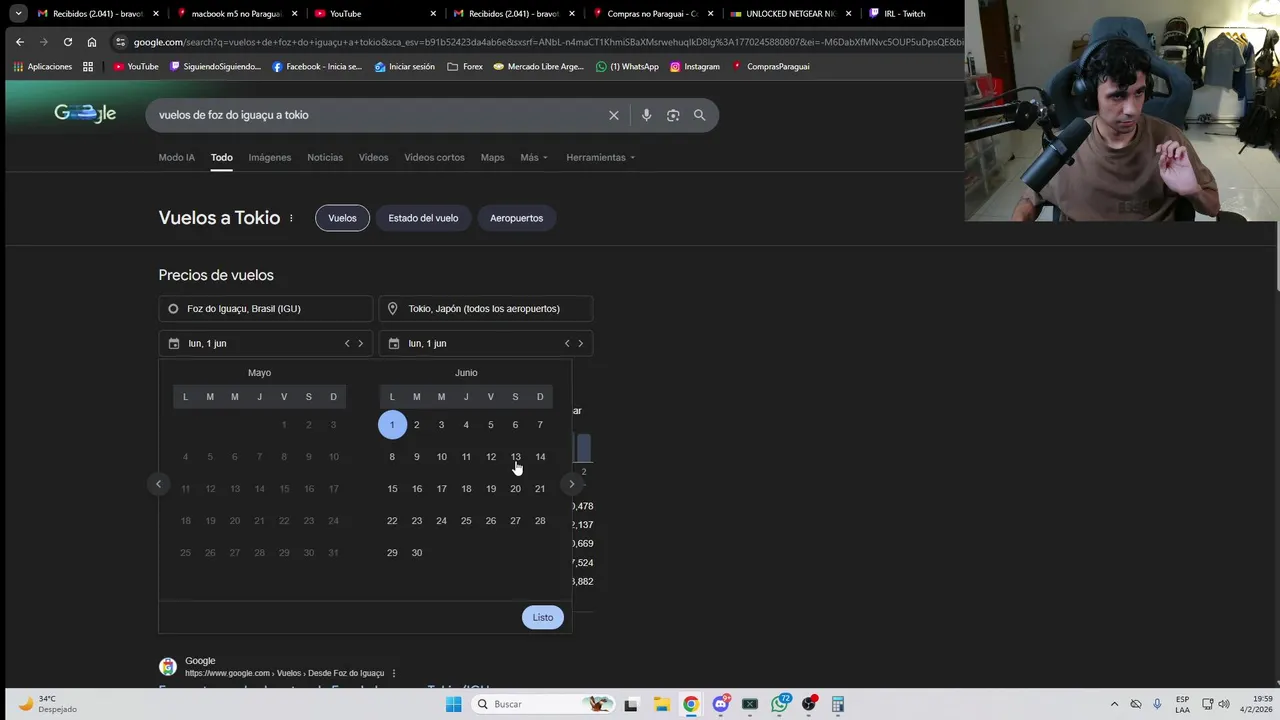Image resolution: width=1280 pixels, height=720 pixels.
Task: Show previous month in calendar picker
Action: click(x=158, y=484)
